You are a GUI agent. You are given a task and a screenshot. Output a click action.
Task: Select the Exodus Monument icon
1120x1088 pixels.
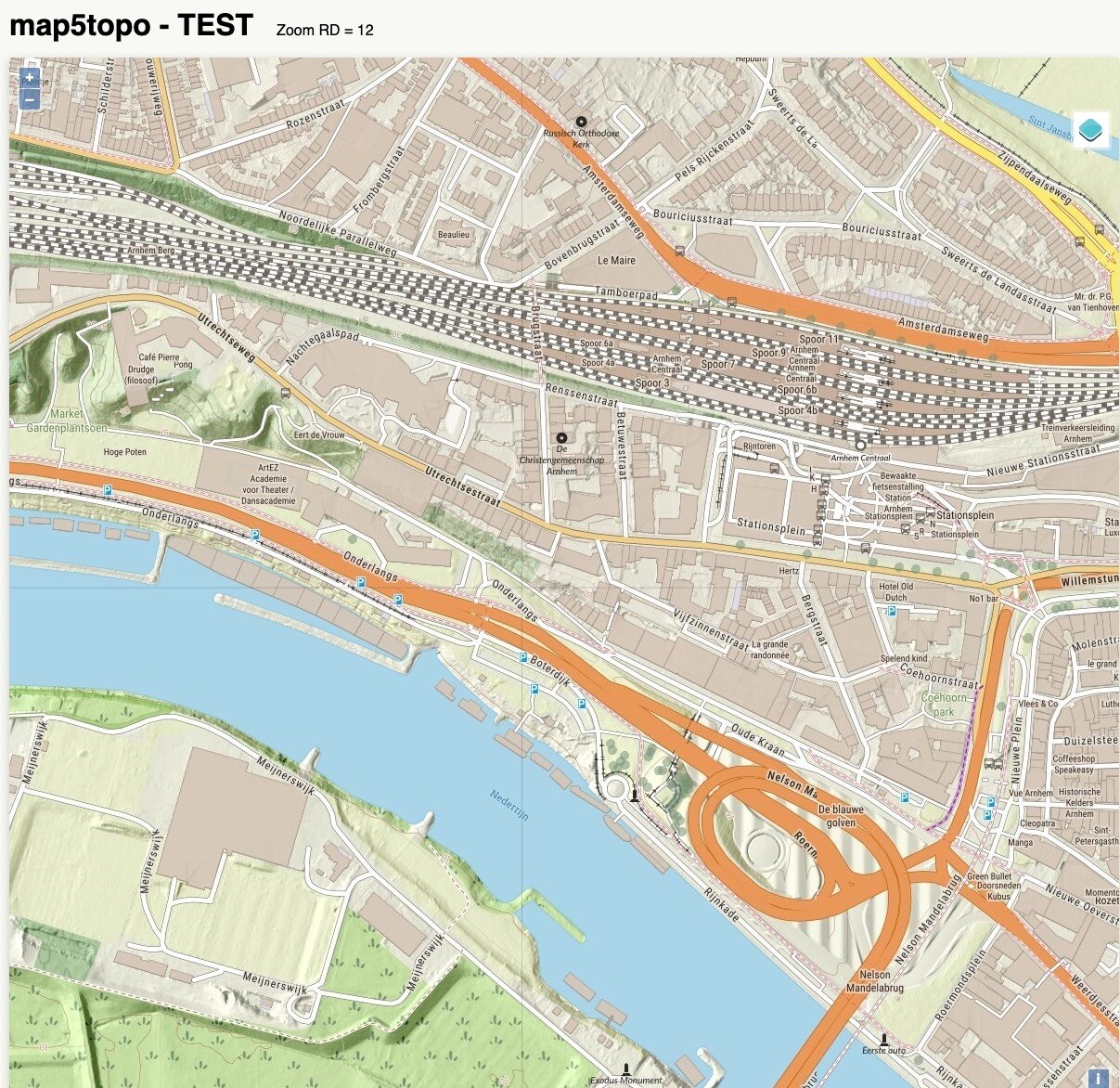point(627,1069)
